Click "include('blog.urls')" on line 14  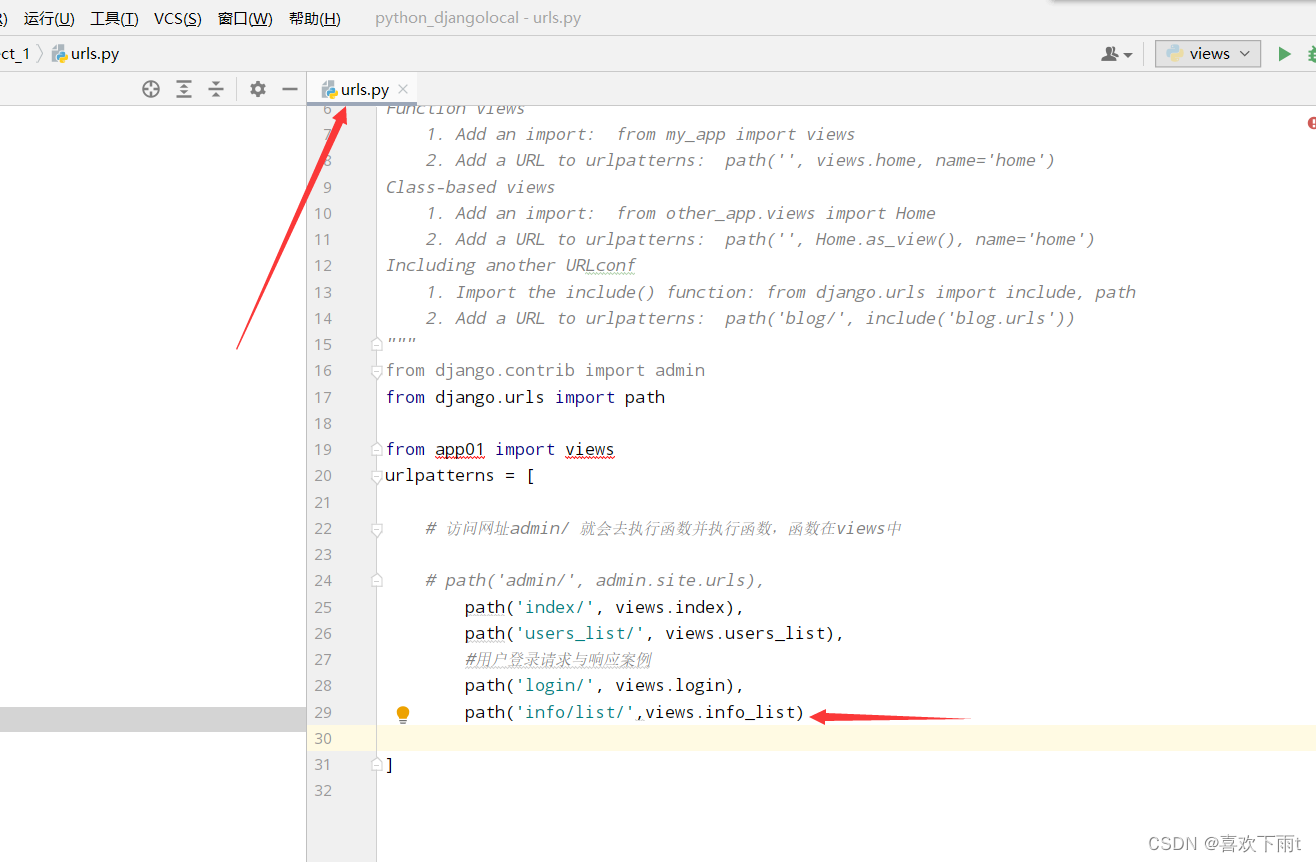[965, 318]
